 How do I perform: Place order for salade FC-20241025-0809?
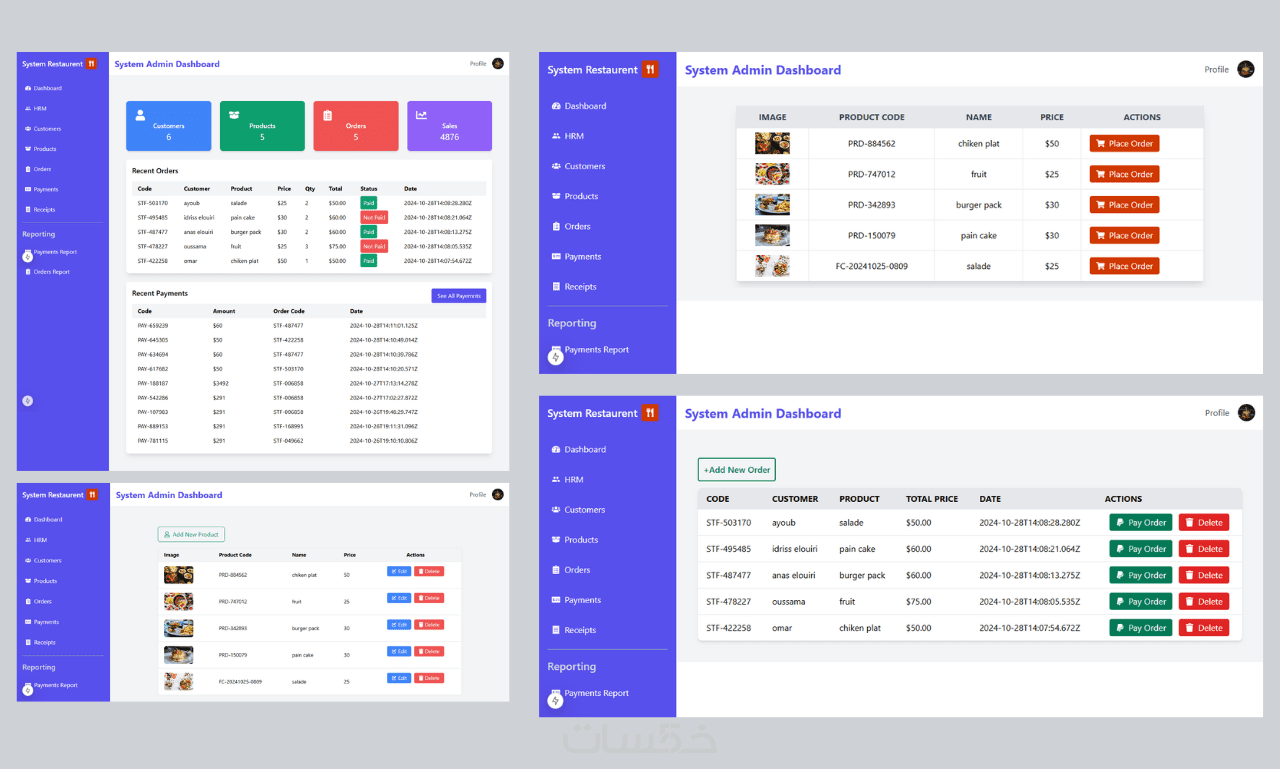pyautogui.click(x=1124, y=266)
